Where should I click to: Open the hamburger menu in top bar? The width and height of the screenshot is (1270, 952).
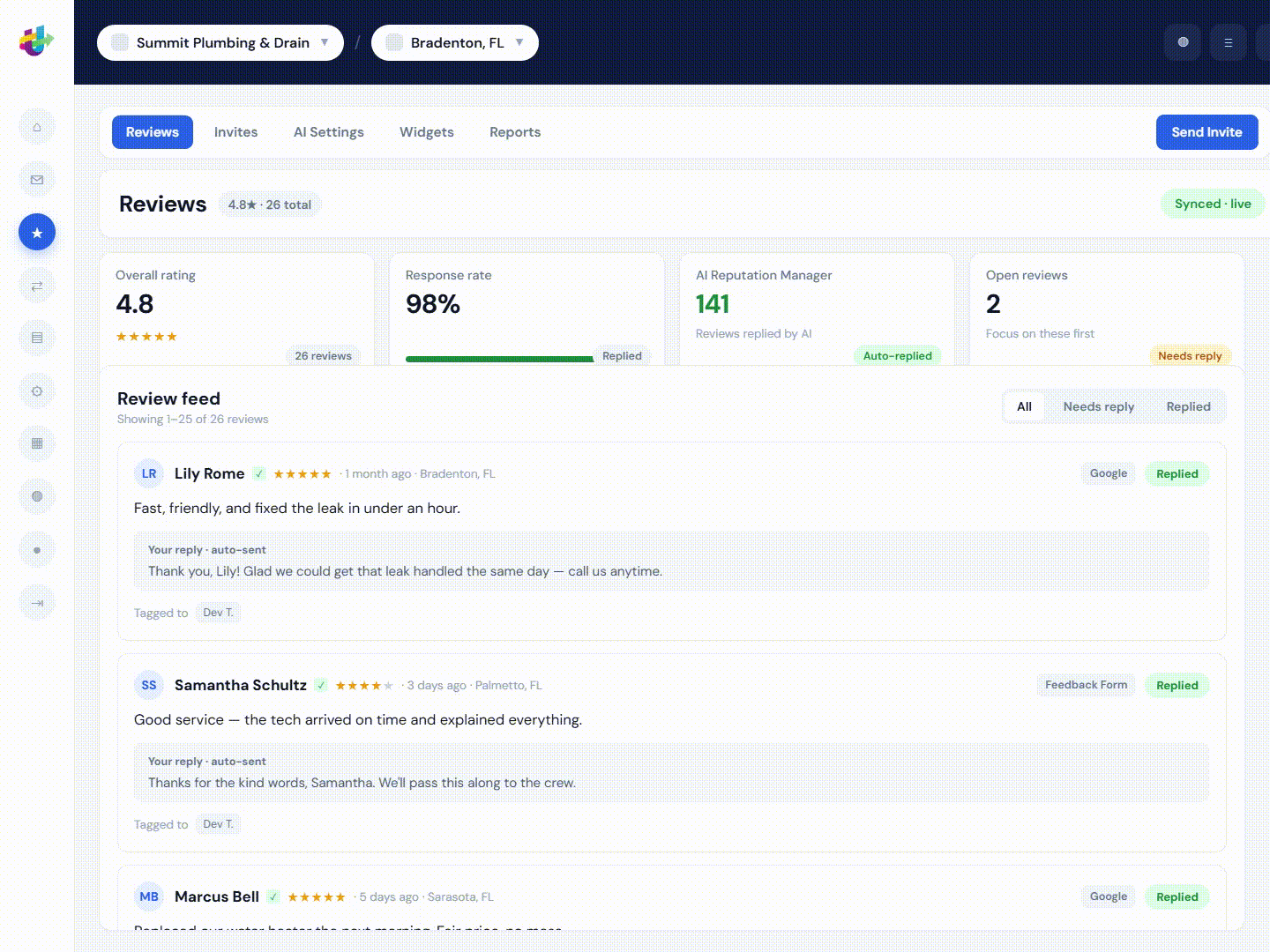1228,42
